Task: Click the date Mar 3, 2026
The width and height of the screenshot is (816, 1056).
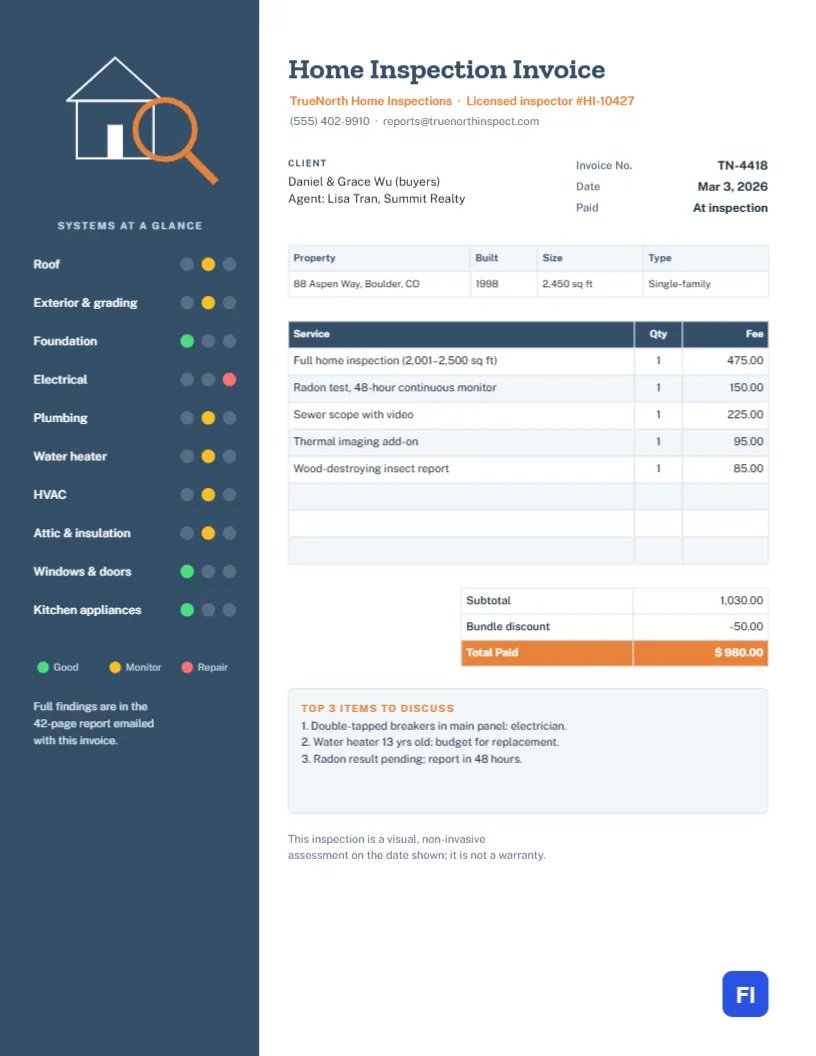Action: 733,187
